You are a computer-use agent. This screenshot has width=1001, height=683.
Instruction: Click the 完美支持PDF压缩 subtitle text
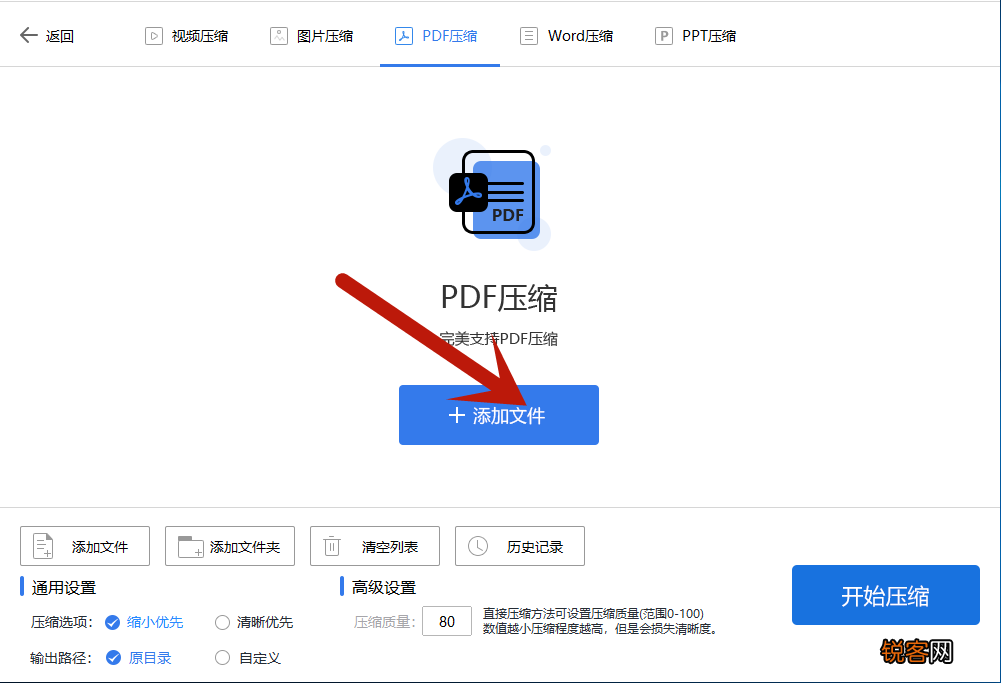[499, 339]
